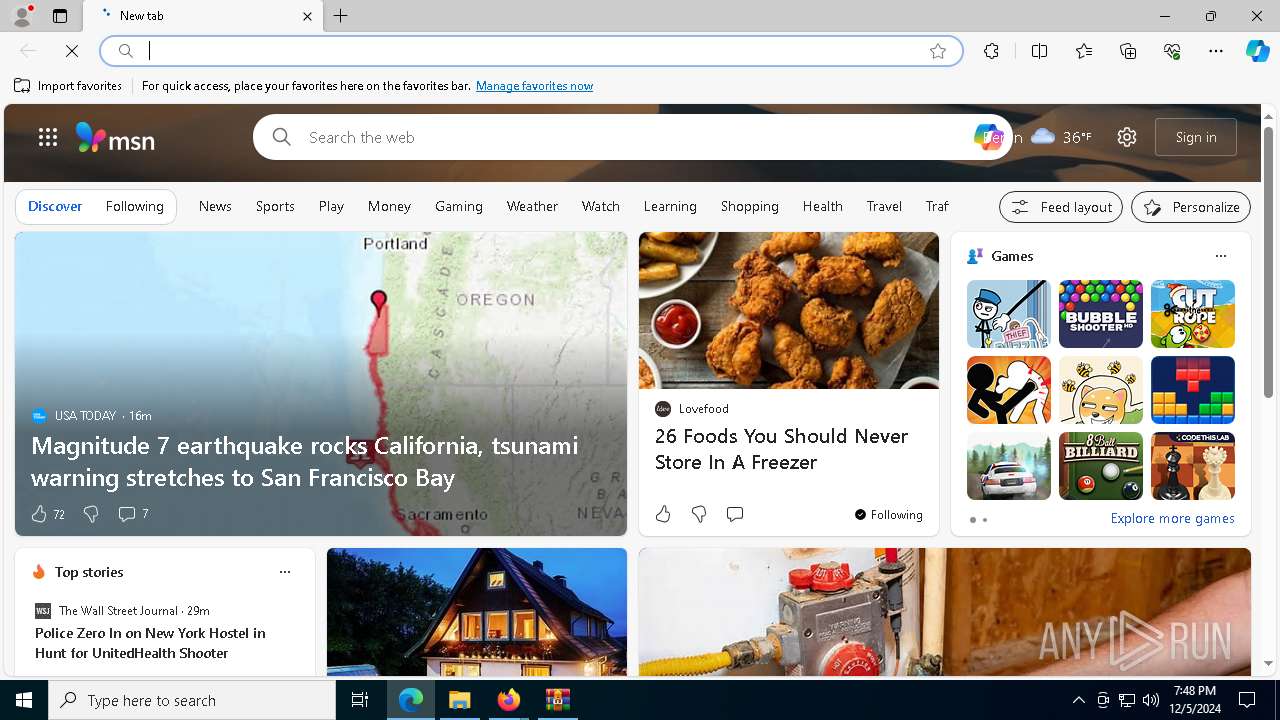Open Firefox from the taskbar

[x=509, y=700]
